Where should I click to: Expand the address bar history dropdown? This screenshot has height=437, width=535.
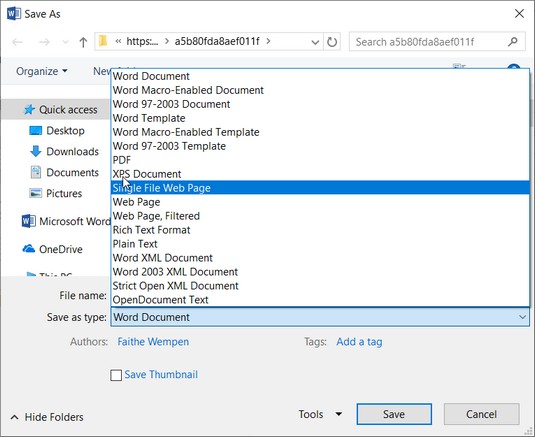coord(315,42)
